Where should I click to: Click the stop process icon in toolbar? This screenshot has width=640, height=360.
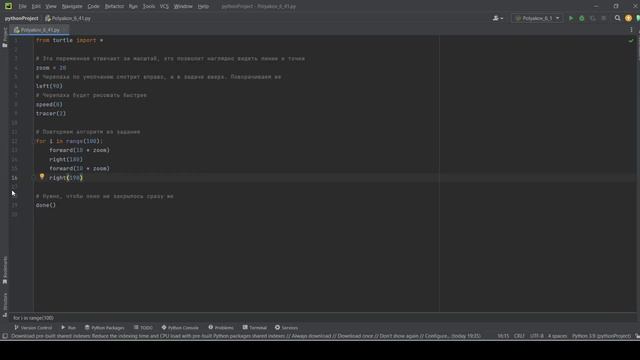(x=604, y=18)
